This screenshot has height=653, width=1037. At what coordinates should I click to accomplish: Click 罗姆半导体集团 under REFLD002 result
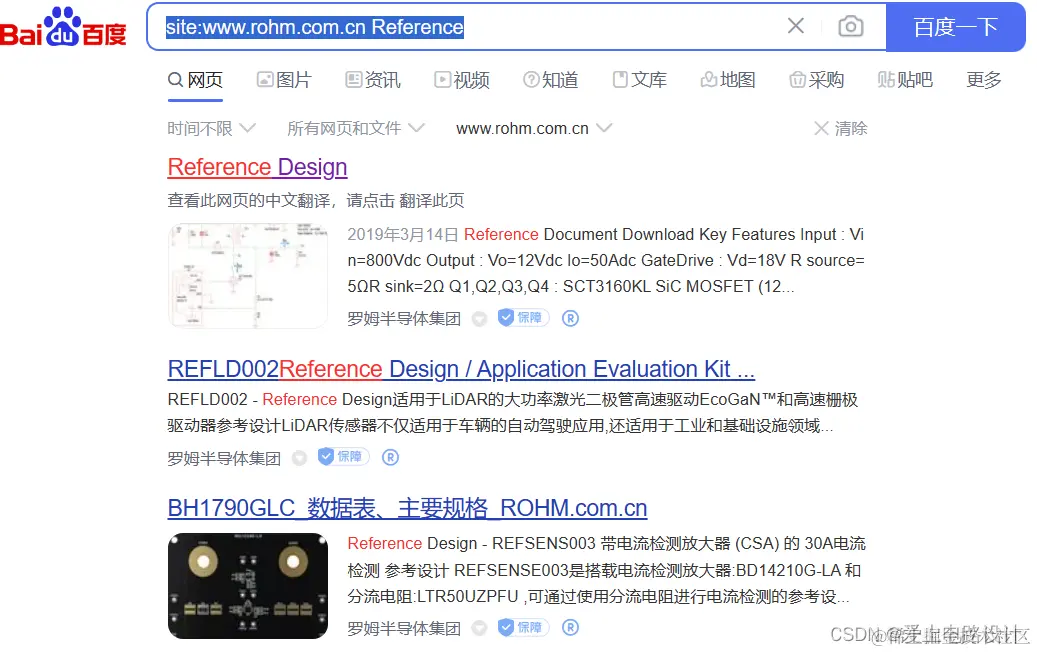(x=224, y=458)
